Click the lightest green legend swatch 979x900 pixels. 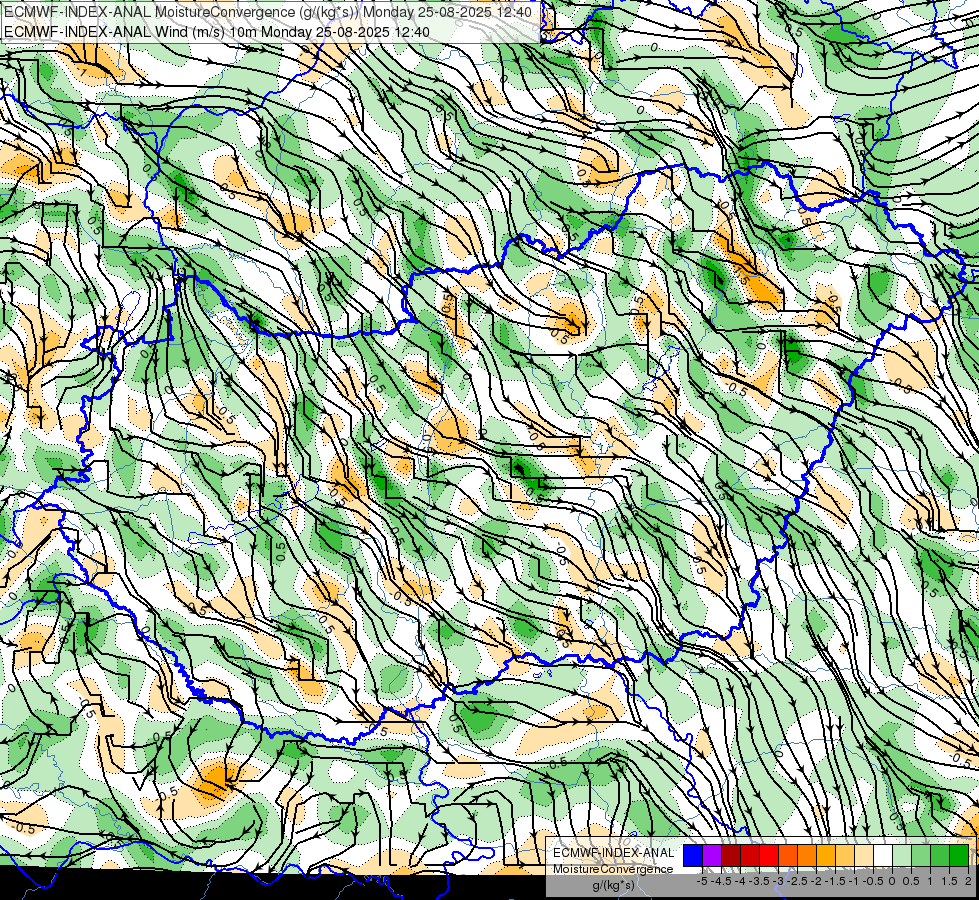pos(902,855)
